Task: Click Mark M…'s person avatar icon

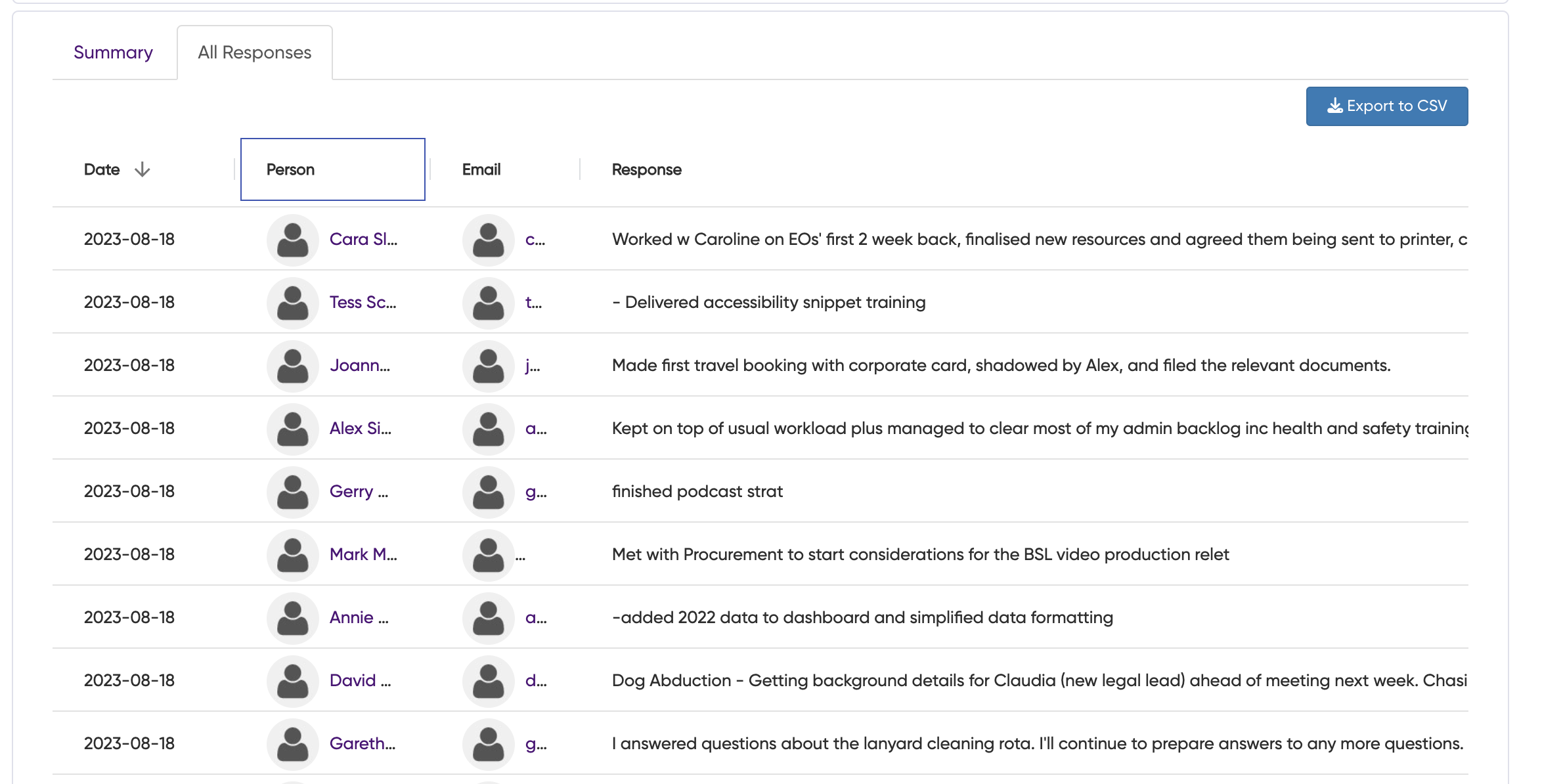Action: [292, 554]
